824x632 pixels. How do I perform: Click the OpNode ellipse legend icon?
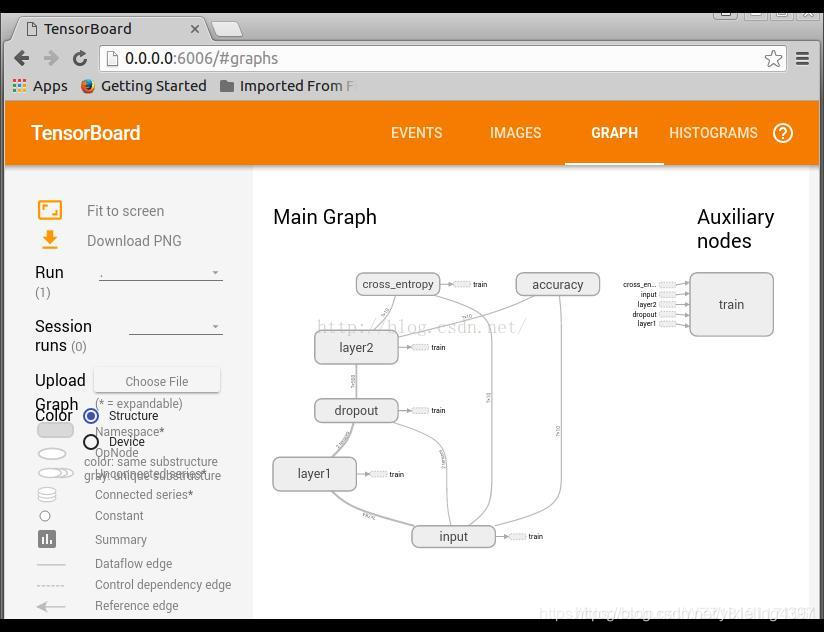click(x=53, y=453)
